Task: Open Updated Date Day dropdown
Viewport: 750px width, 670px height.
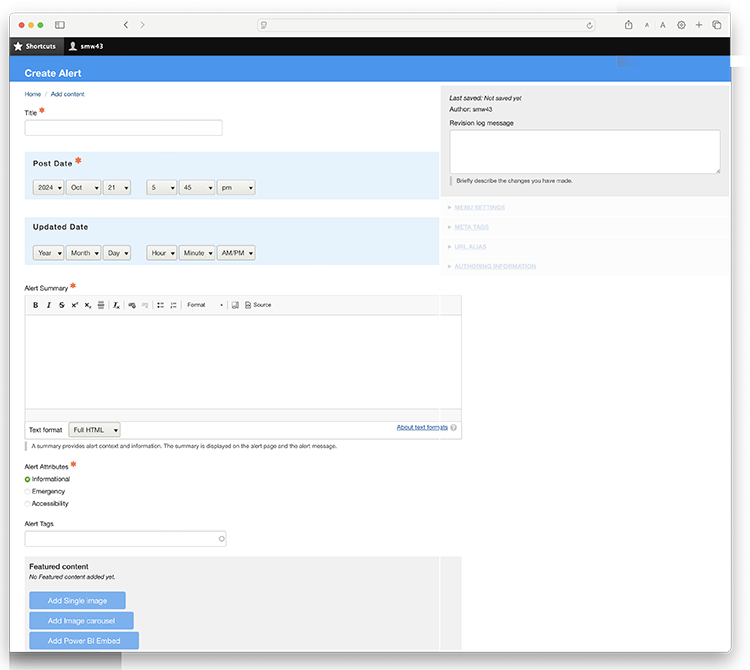Action: click(x=117, y=253)
